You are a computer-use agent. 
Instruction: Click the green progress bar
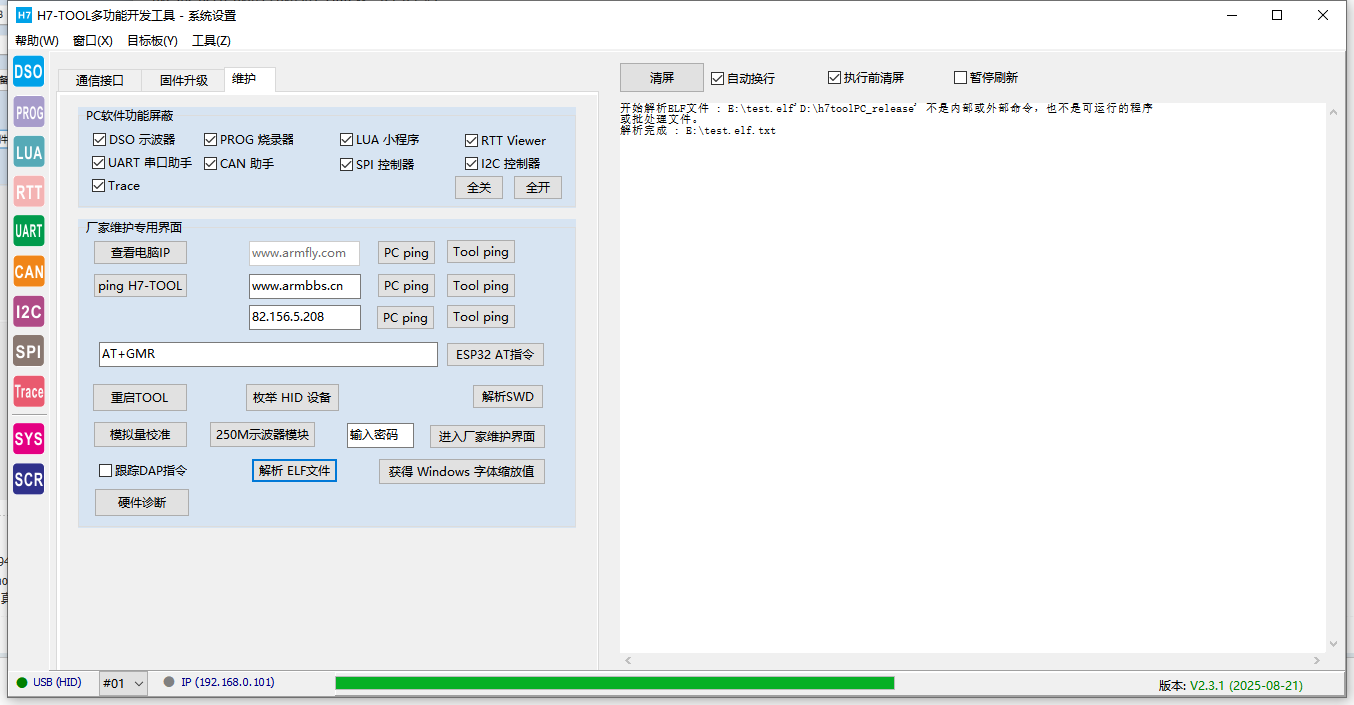point(615,683)
